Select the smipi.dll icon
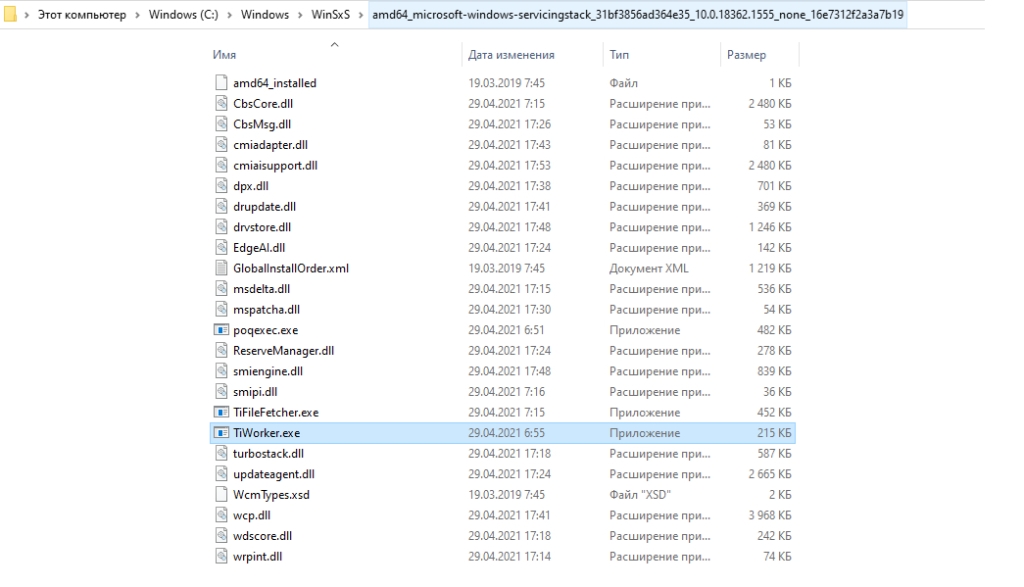This screenshot has width=1024, height=587. [222, 391]
